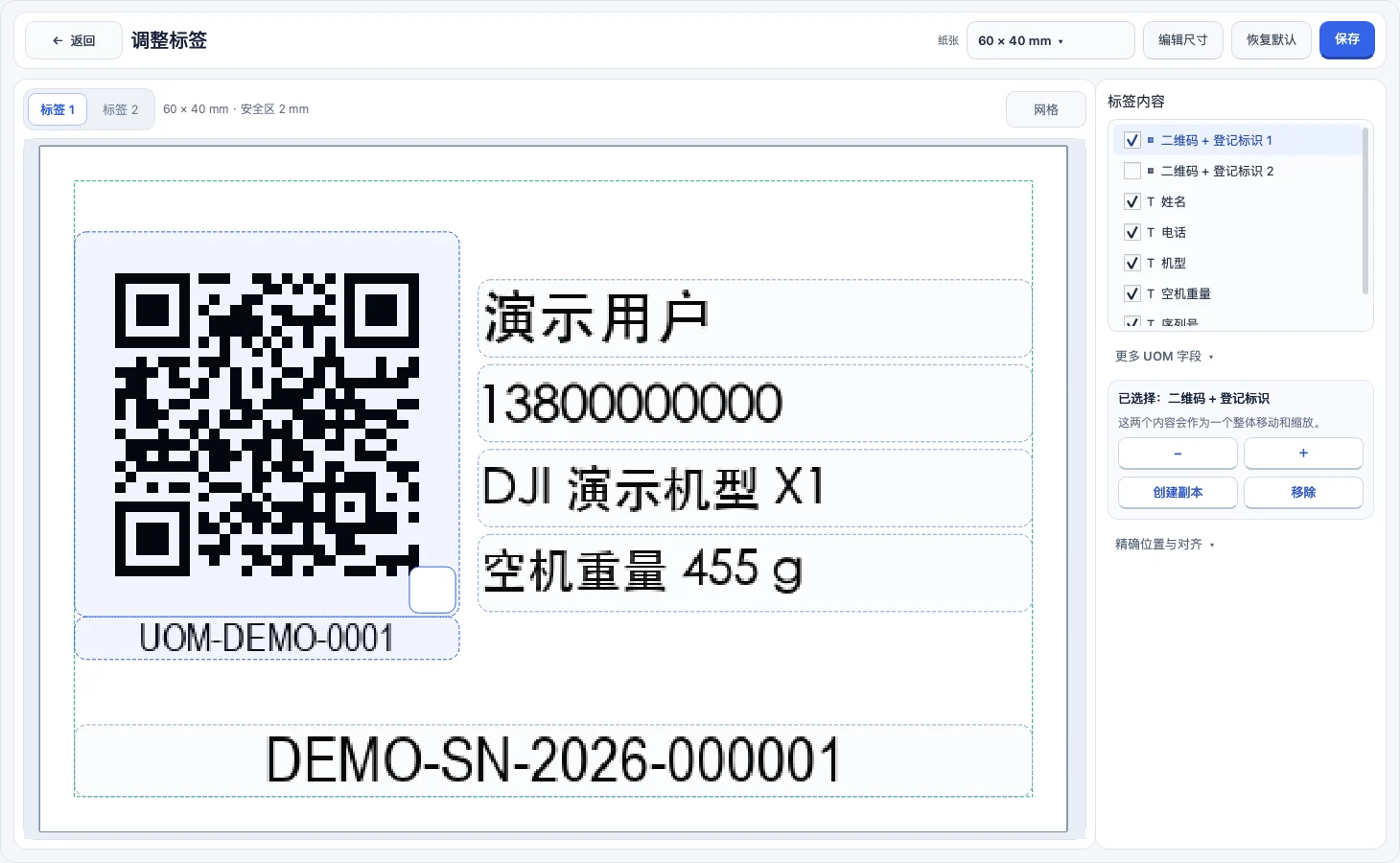Toggle the 机型 field checkbox
Viewport: 1400px width, 863px height.
pos(1132,263)
